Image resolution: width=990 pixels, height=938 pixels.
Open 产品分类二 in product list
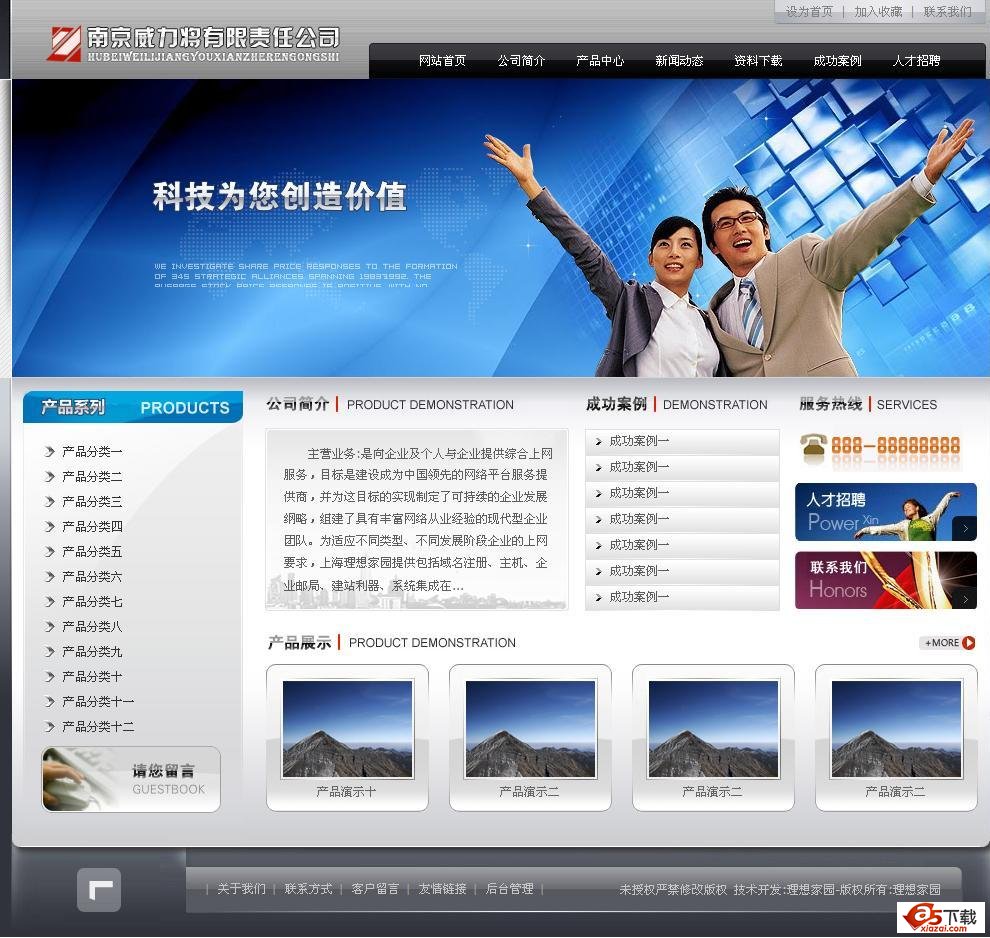tap(92, 477)
